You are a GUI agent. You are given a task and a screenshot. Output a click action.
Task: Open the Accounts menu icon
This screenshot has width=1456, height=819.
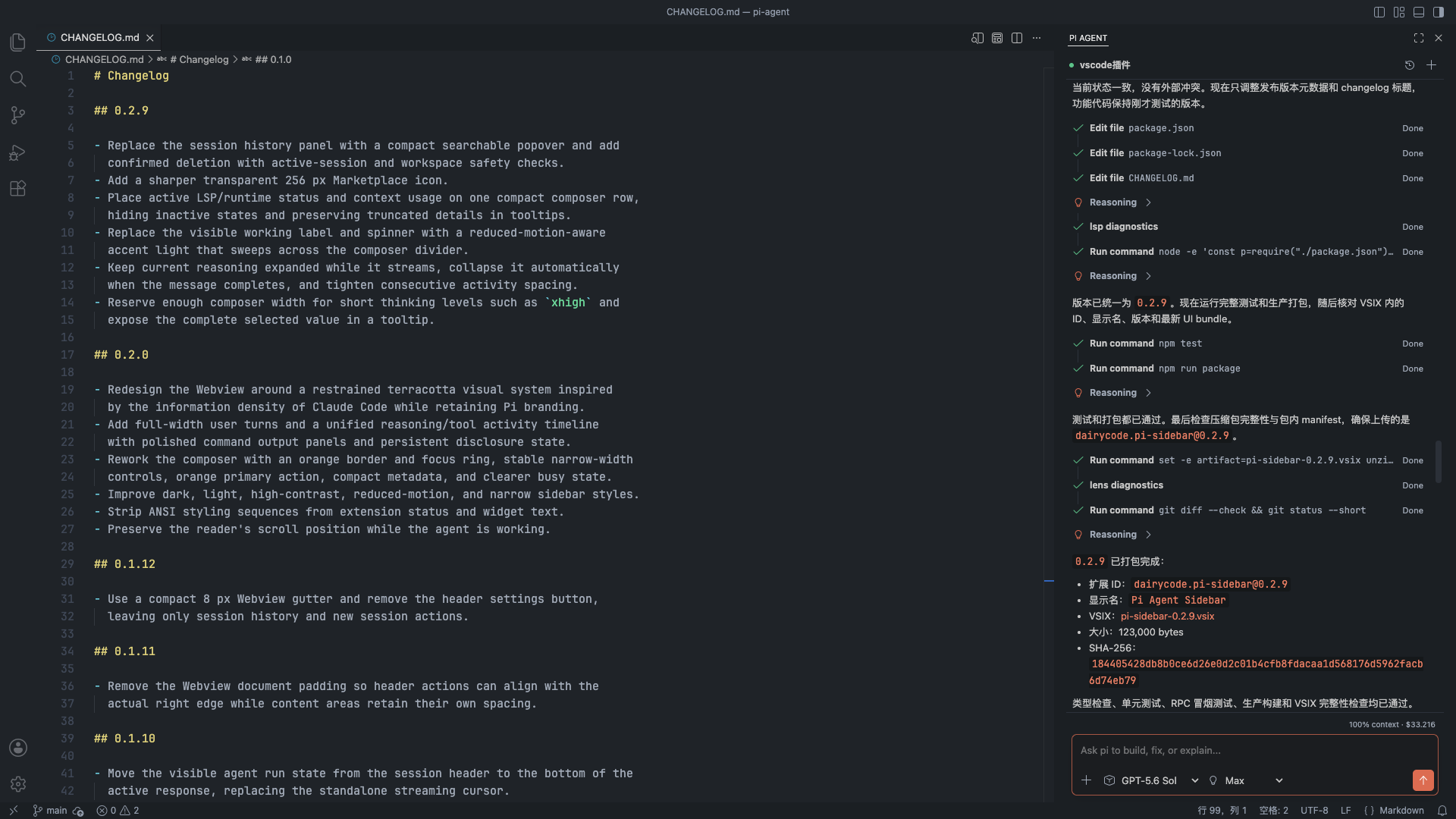pos(18,748)
